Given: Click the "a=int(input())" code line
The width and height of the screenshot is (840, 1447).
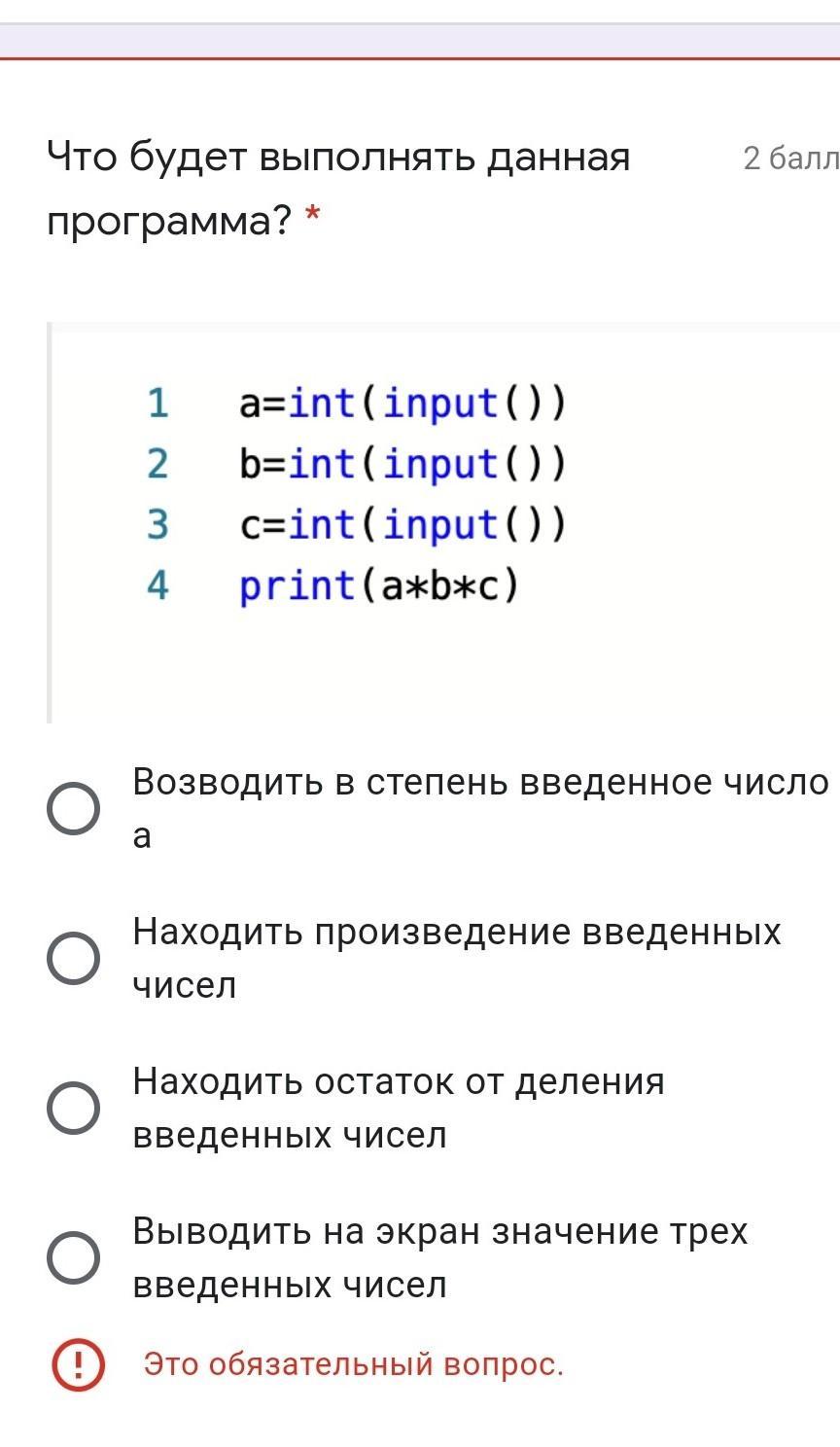Looking at the screenshot, I should coord(402,403).
